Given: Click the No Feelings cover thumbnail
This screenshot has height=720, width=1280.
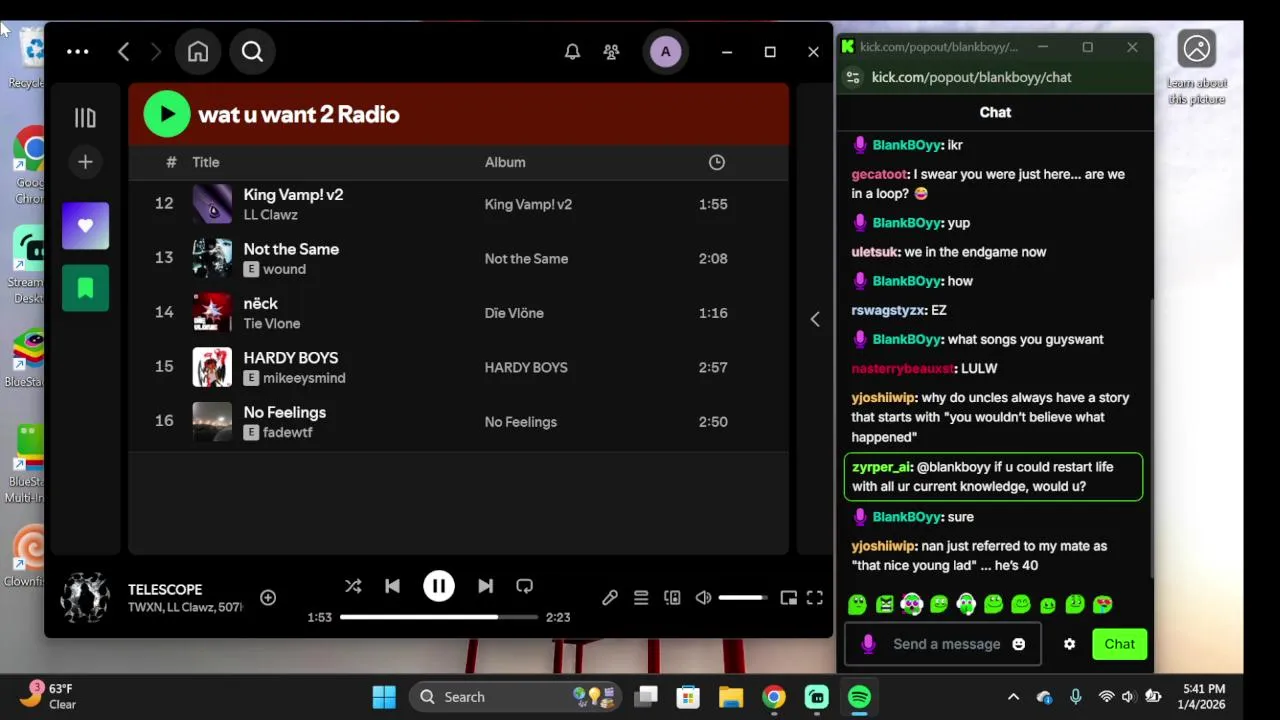Looking at the screenshot, I should [x=212, y=421].
